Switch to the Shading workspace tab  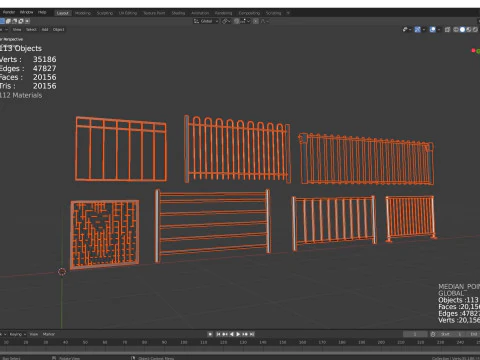pos(178,13)
